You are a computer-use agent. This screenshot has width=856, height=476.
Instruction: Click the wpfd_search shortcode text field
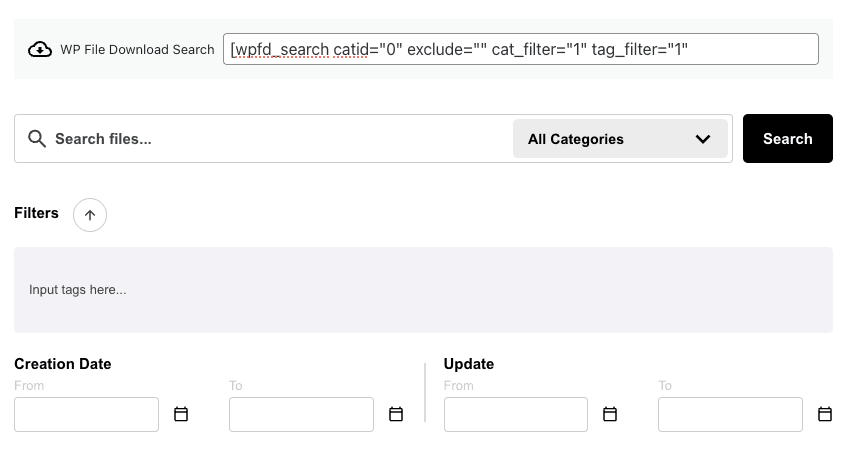520,49
